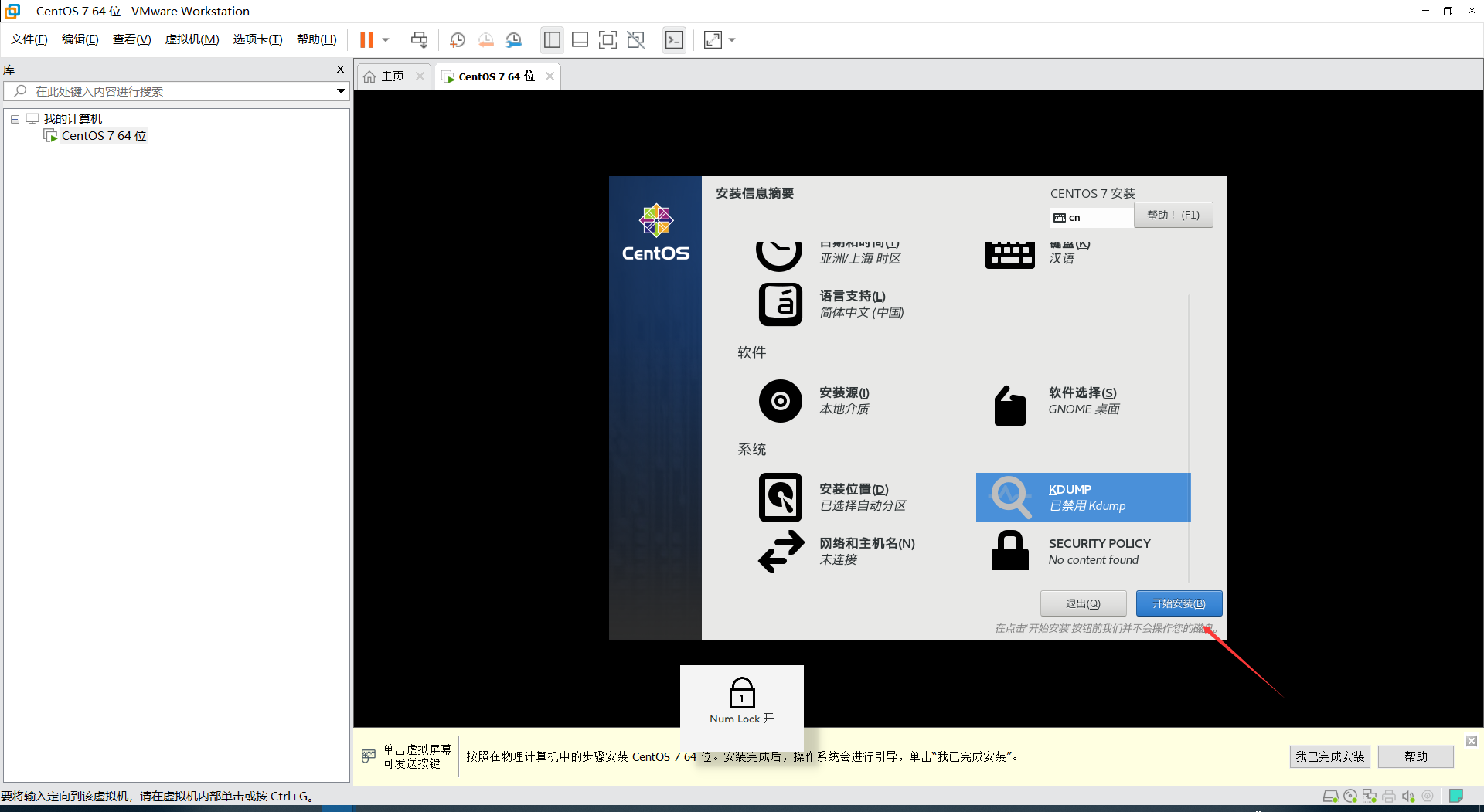This screenshot has height=812, width=1484.
Task: Click the installer summary vertical scrollbar
Action: 1189,437
